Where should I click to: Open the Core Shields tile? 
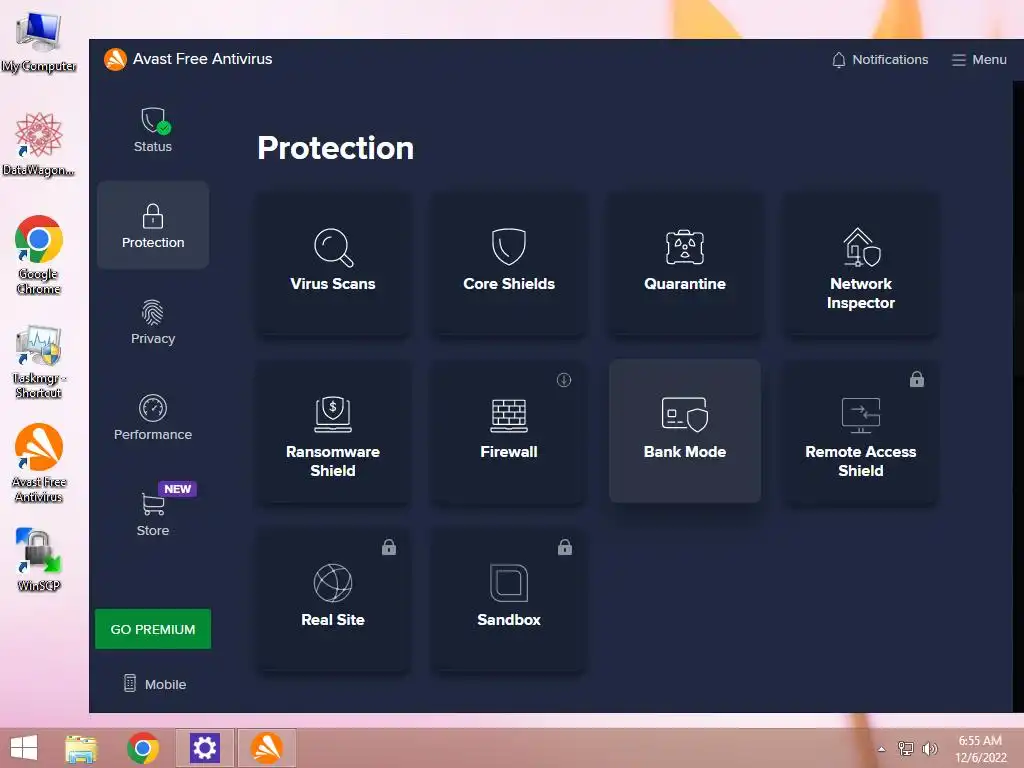coord(509,263)
